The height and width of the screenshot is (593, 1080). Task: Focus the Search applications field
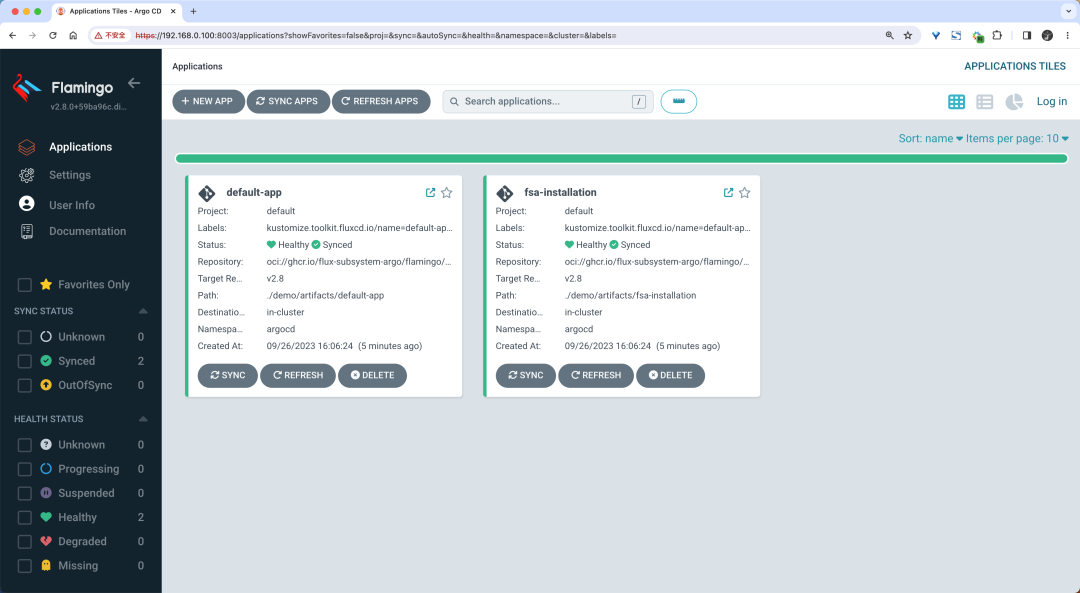(548, 101)
